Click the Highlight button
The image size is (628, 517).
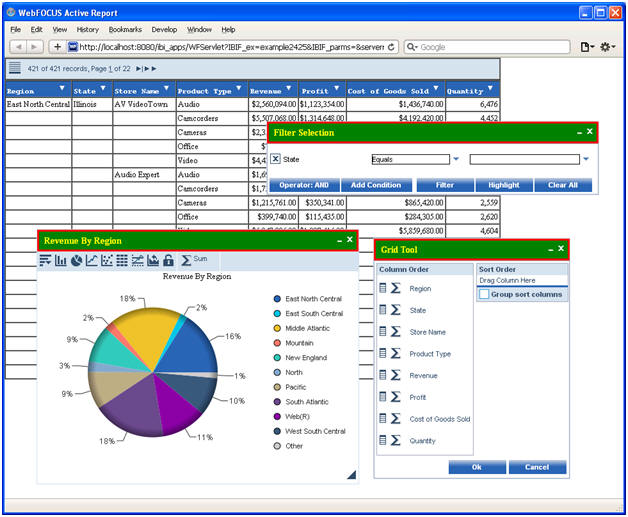click(504, 185)
